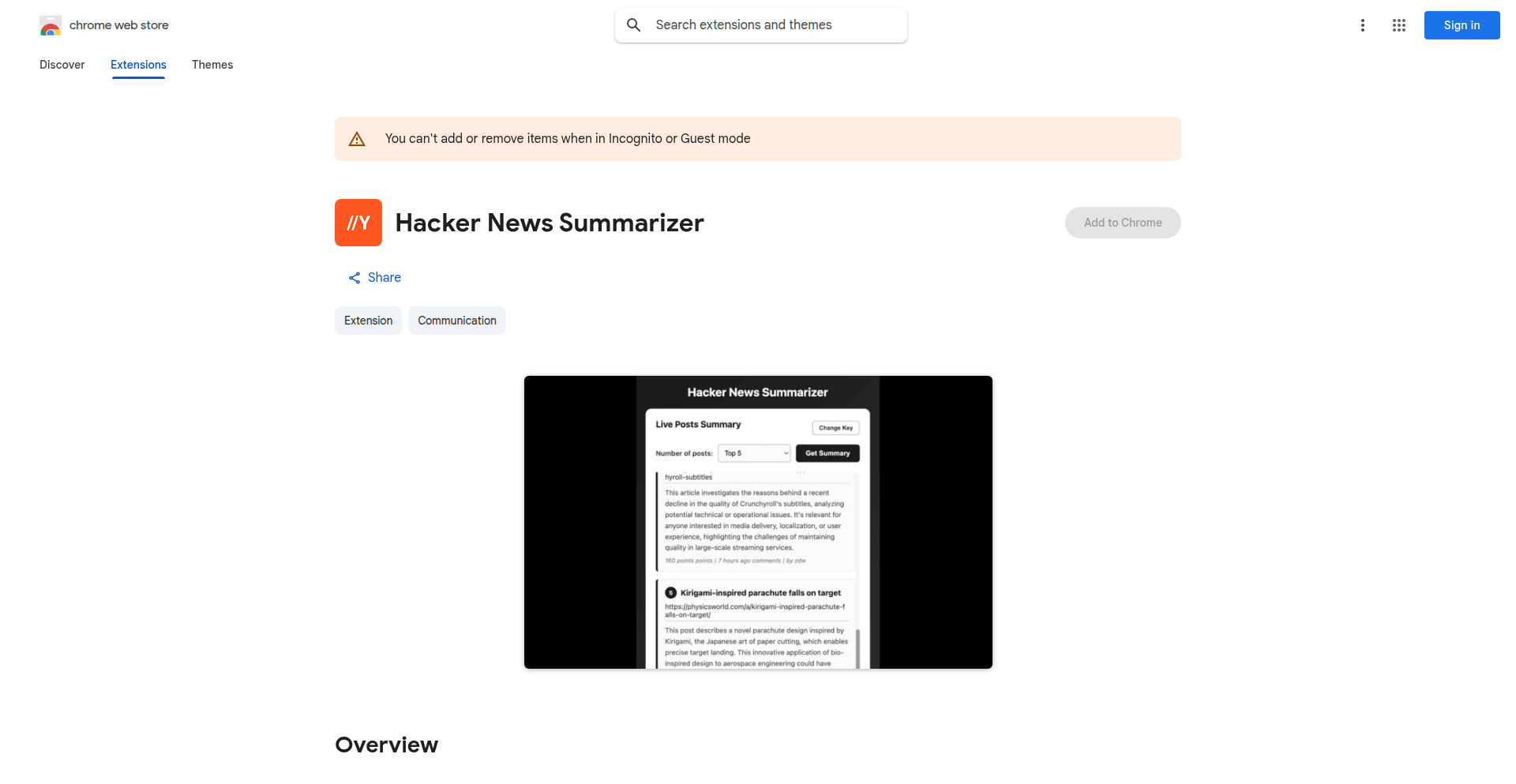Click the Sign in button

coord(1462,25)
